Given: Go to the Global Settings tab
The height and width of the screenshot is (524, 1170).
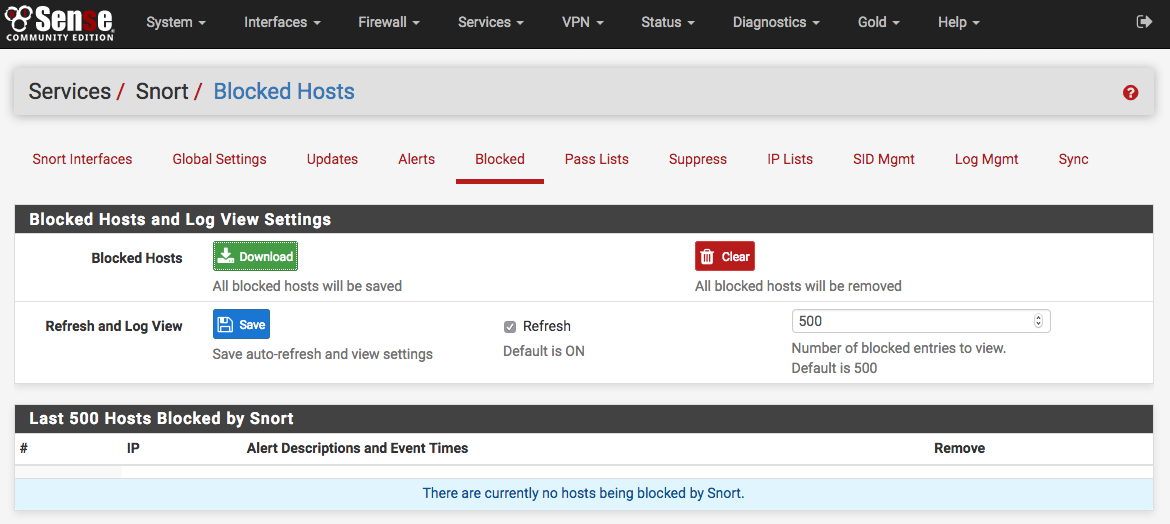Looking at the screenshot, I should tap(219, 159).
